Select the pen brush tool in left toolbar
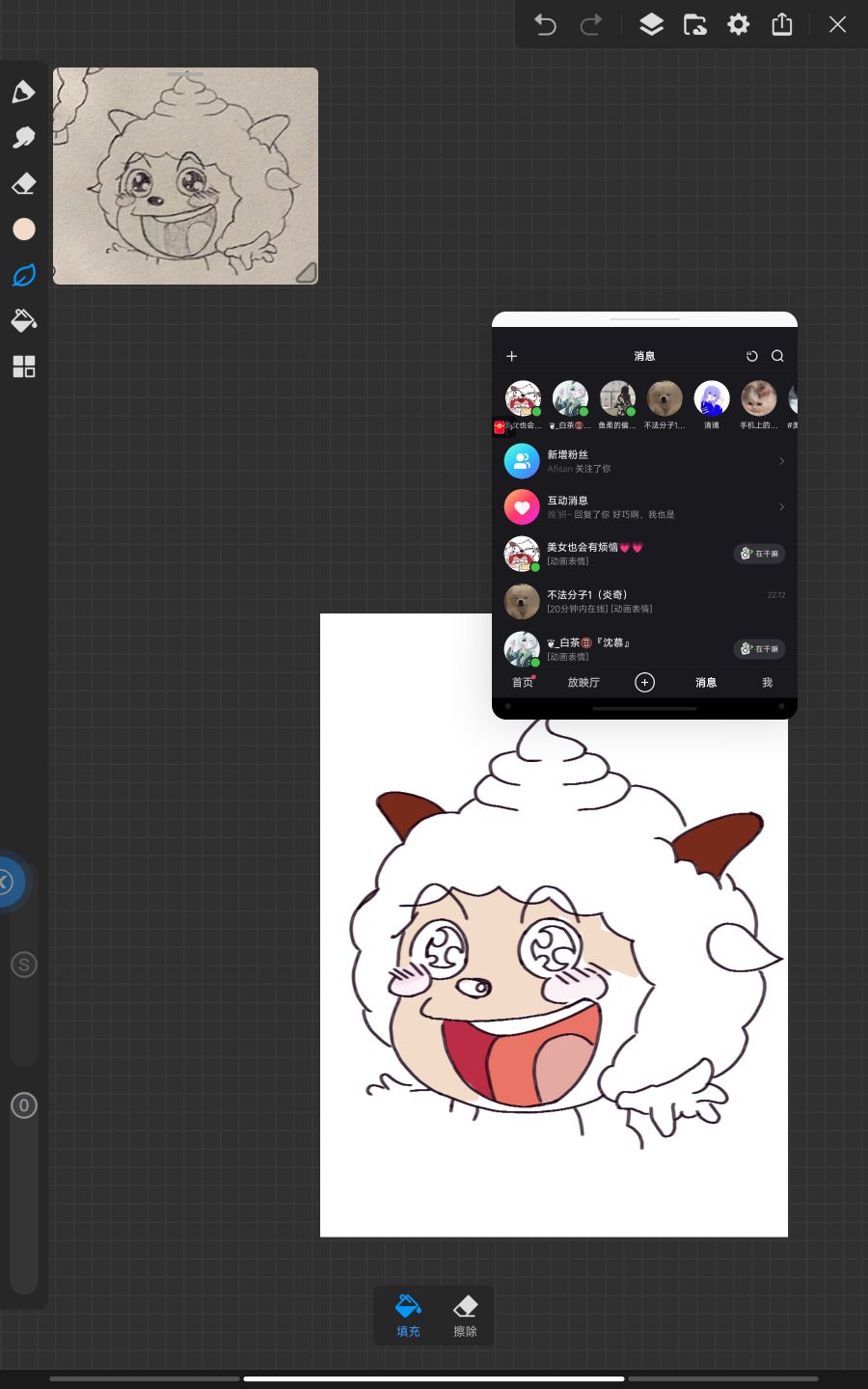Image resolution: width=868 pixels, height=1389 pixels. point(23,92)
